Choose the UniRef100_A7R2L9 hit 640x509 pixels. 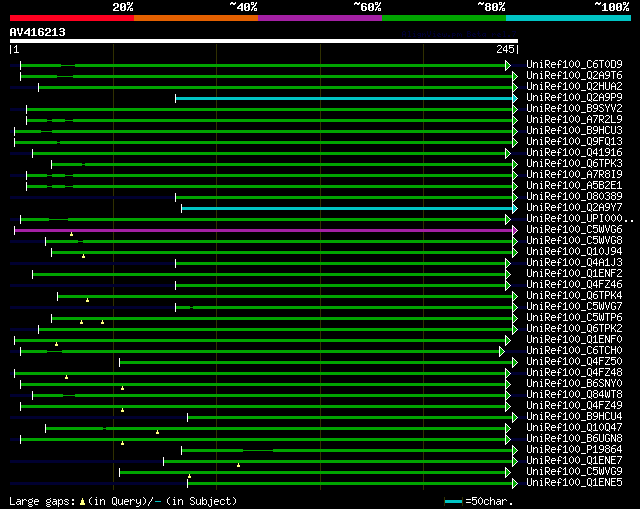point(574,120)
